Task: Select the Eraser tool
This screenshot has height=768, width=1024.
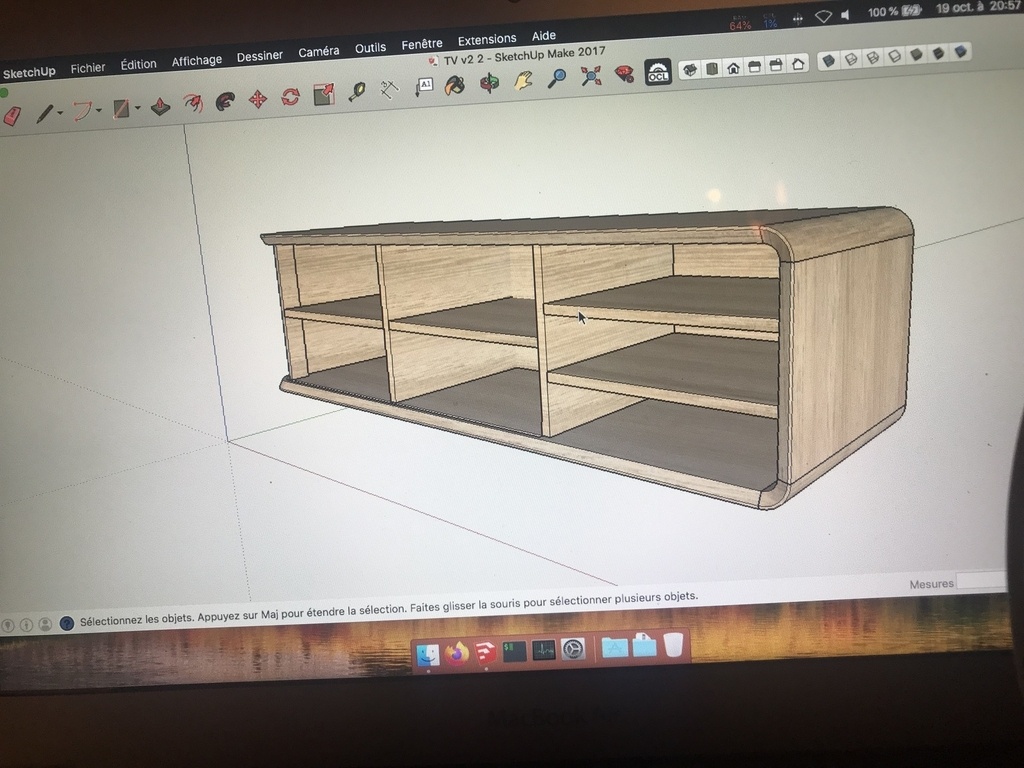Action: [12, 116]
